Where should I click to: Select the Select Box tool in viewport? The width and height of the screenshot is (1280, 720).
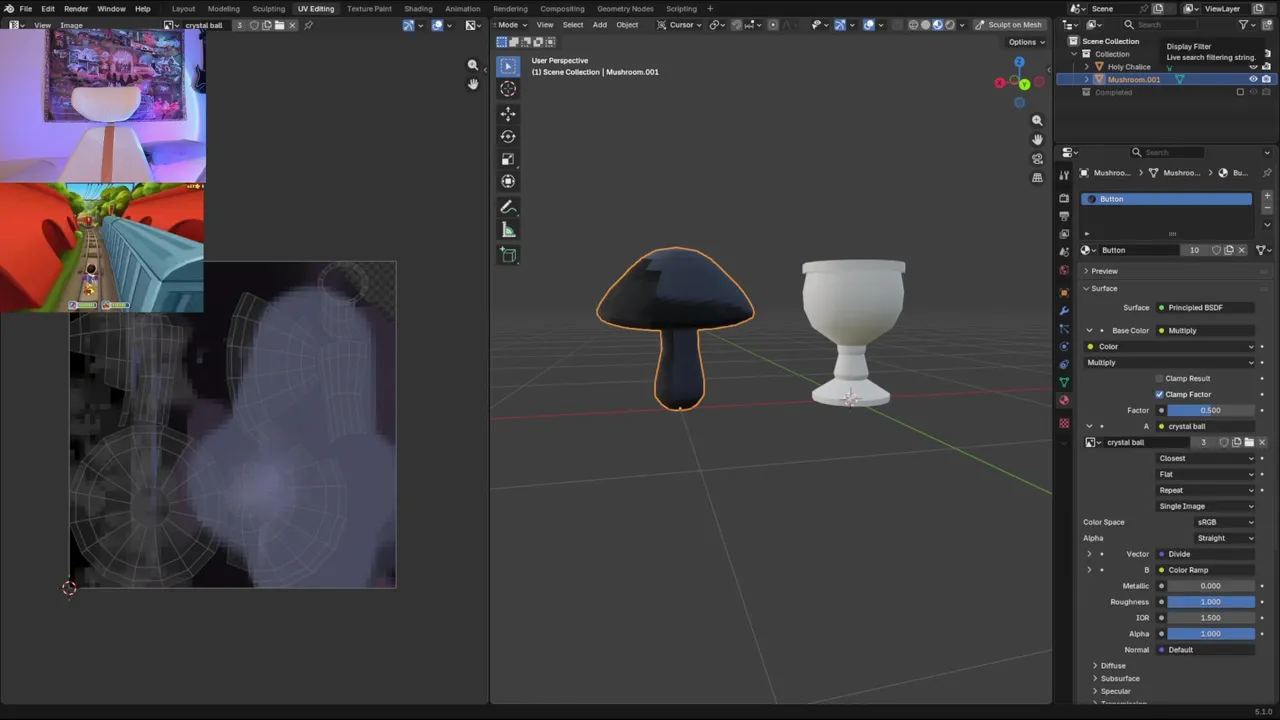[x=508, y=66]
